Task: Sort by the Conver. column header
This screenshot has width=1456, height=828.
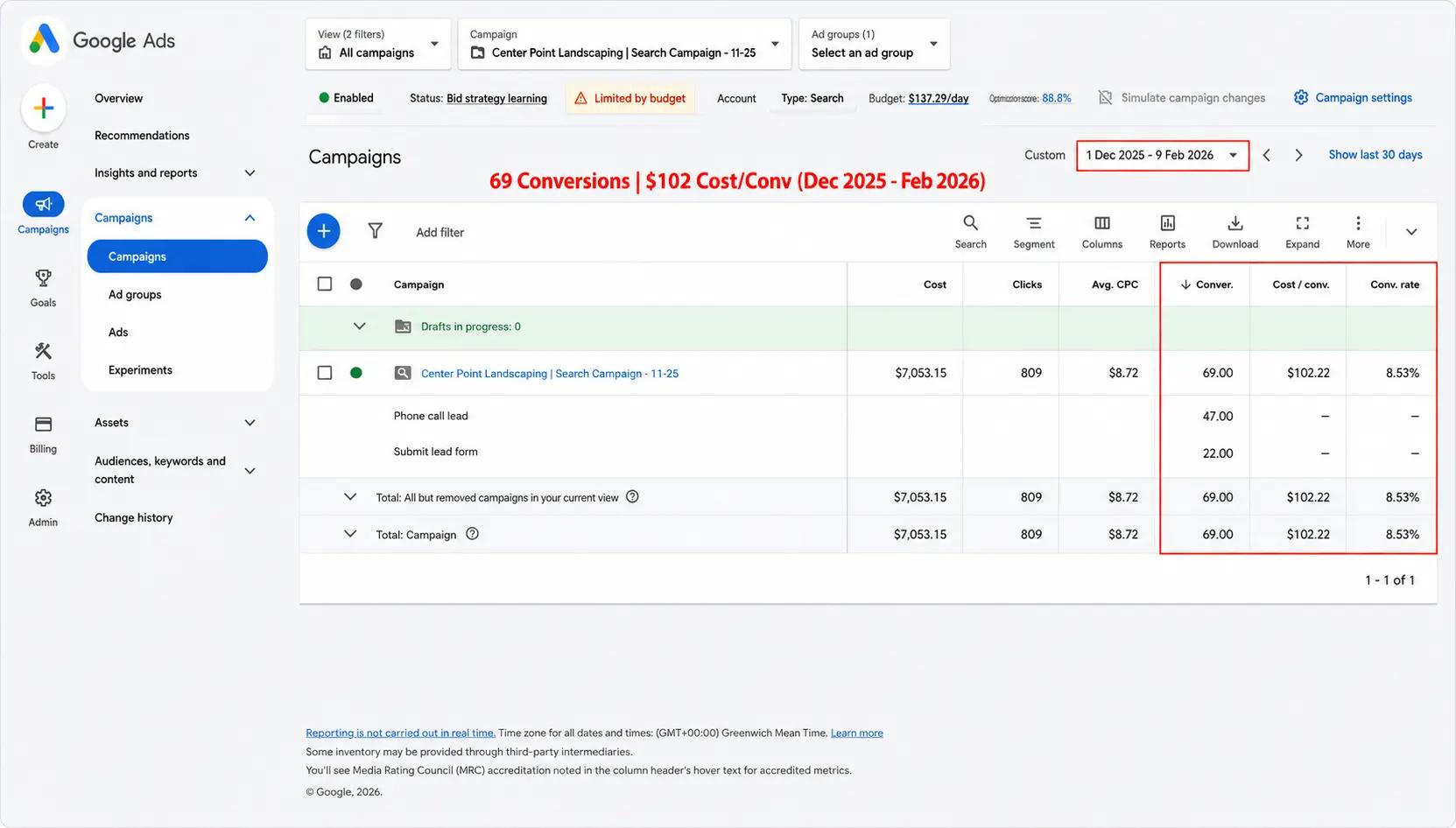Action: click(x=1206, y=284)
